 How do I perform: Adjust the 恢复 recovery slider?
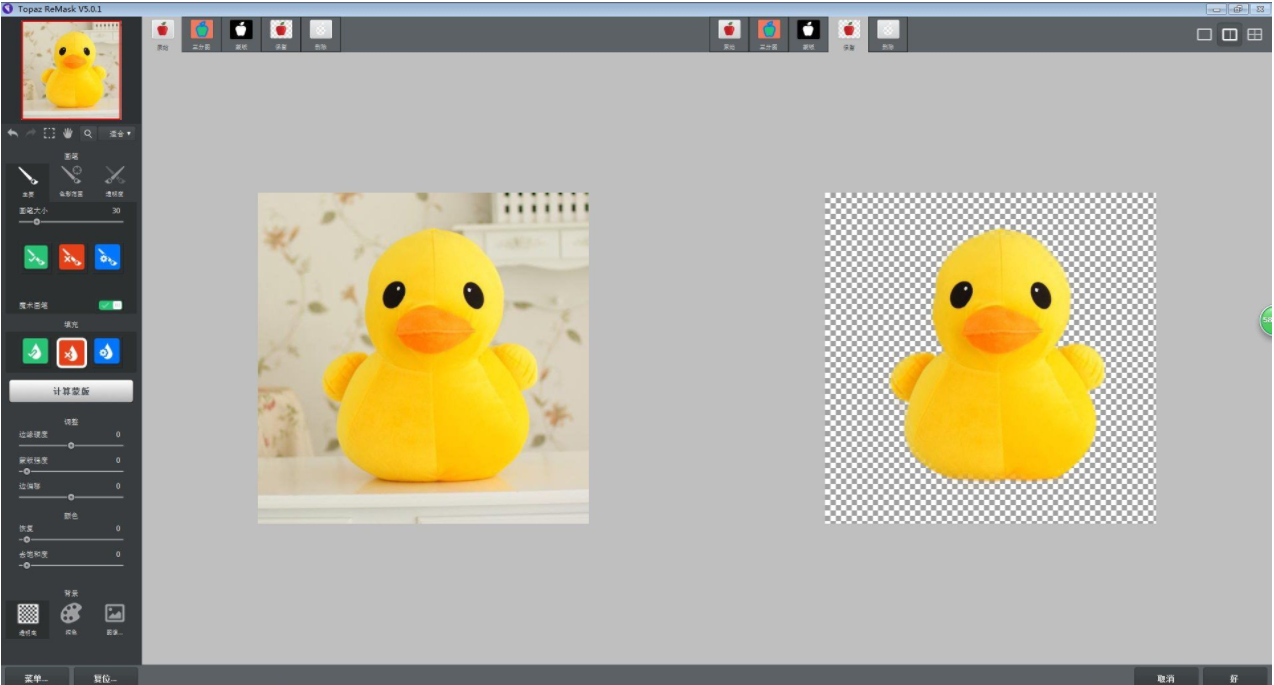click(x=70, y=539)
